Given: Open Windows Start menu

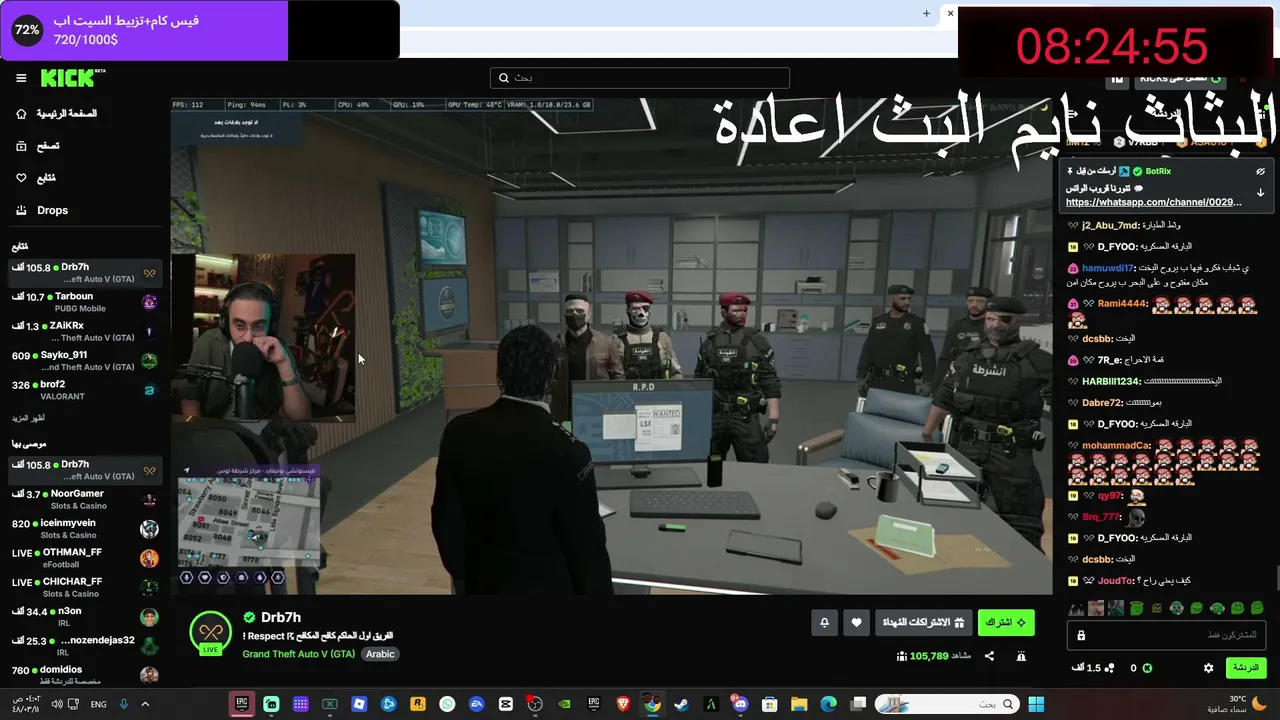Looking at the screenshot, I should point(1036,704).
